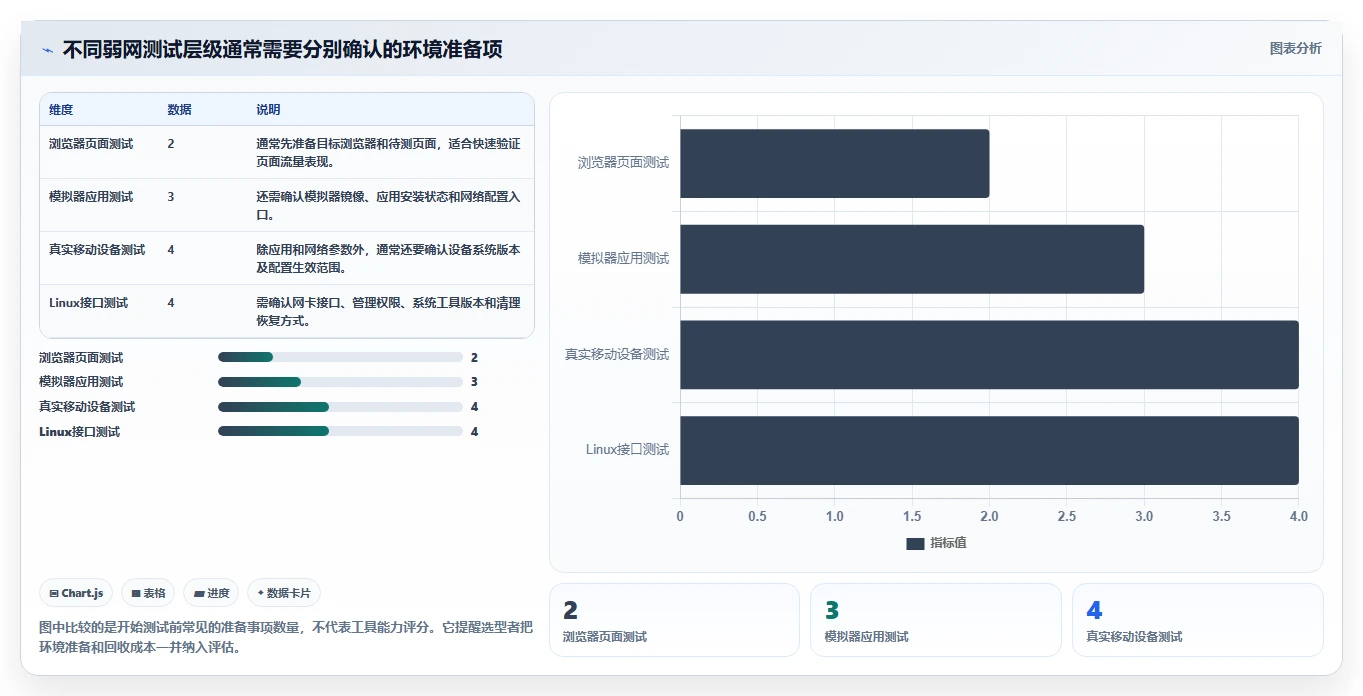This screenshot has width=1363, height=696.
Task: Click the 模拟器应用测试 chart bar
Action: (x=912, y=259)
